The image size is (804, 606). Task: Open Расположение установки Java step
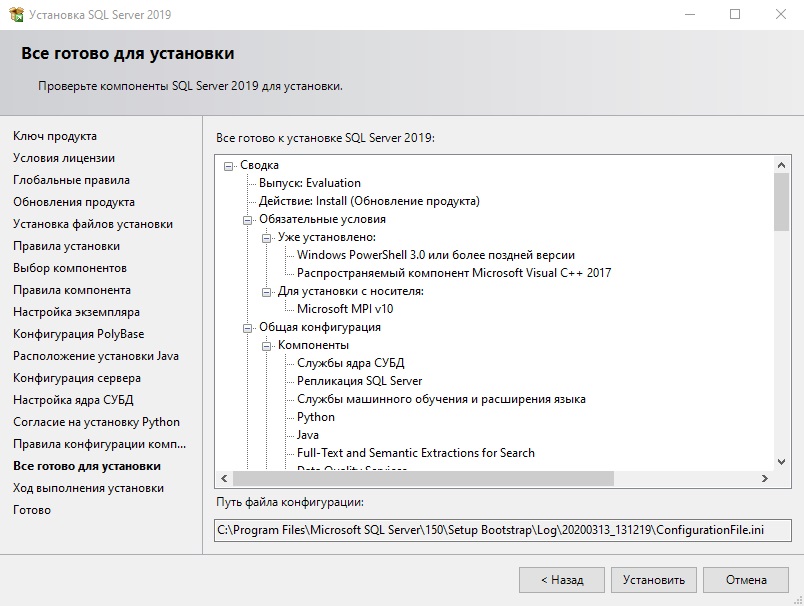96,356
